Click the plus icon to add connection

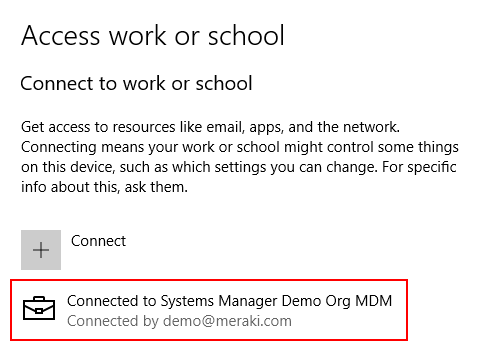[x=41, y=250]
